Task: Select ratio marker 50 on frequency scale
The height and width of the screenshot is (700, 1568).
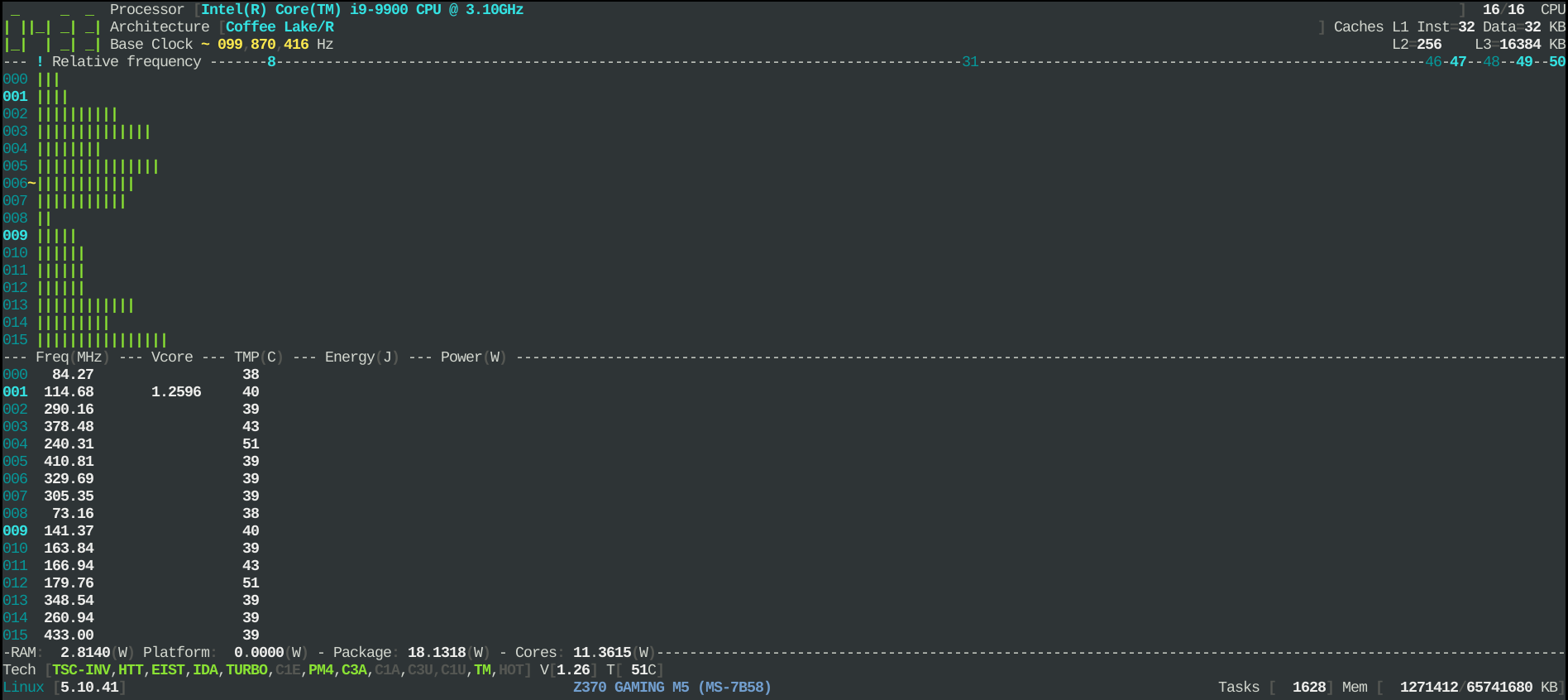Action: pyautogui.click(x=1557, y=62)
